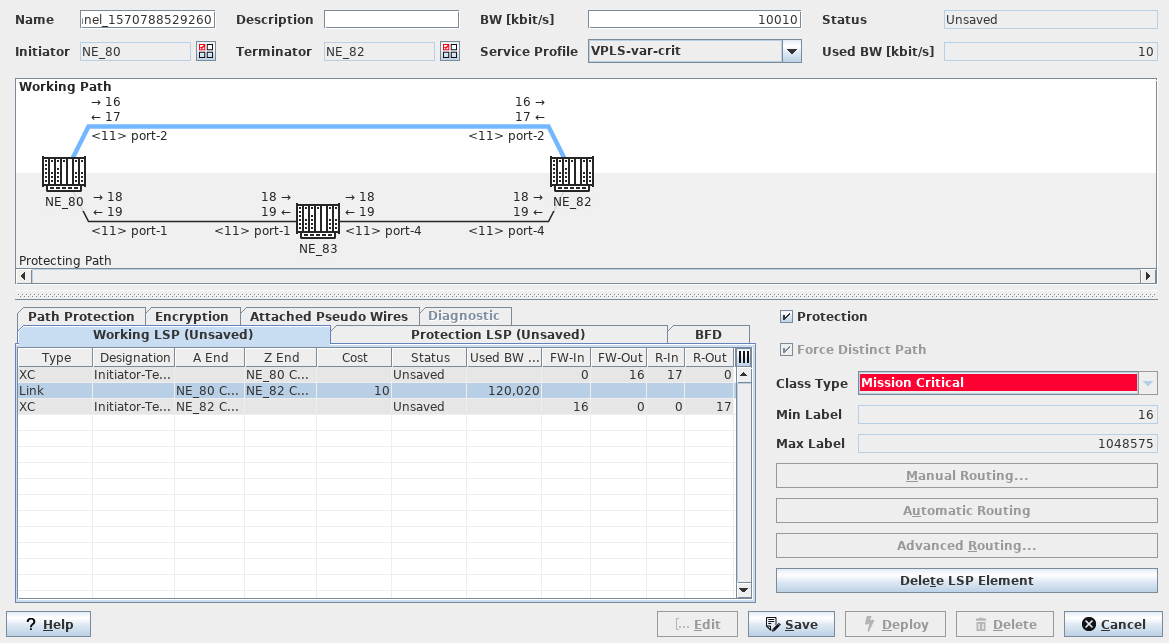Toggle the Protection checkbox

coord(786,317)
